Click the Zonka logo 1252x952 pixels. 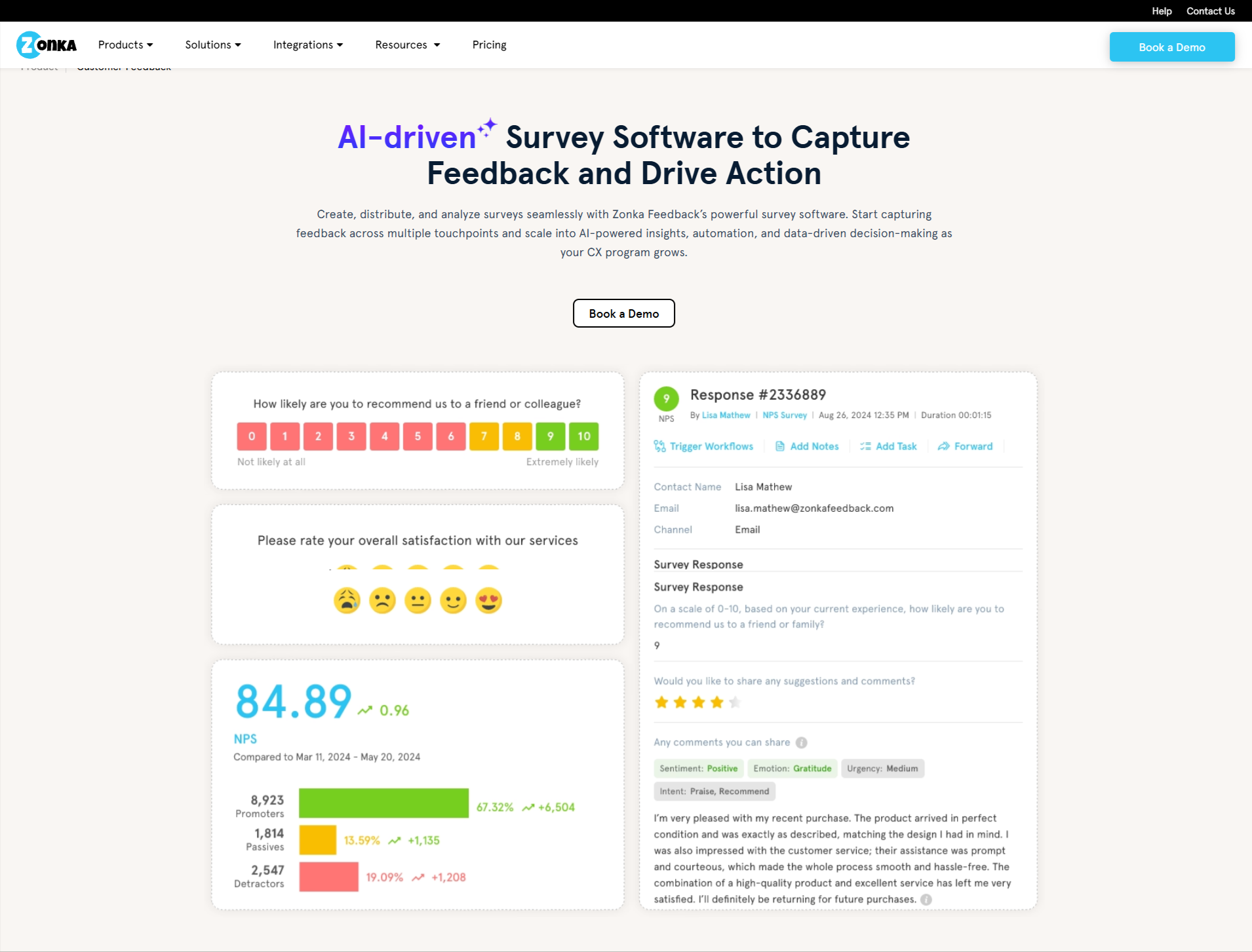pyautogui.click(x=46, y=44)
